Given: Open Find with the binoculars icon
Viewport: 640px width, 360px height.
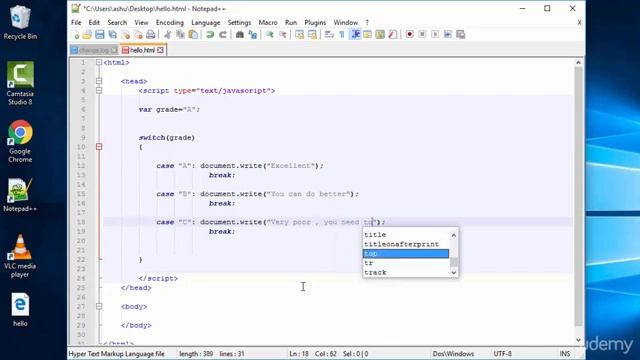Looking at the screenshot, I should pos(240,35).
